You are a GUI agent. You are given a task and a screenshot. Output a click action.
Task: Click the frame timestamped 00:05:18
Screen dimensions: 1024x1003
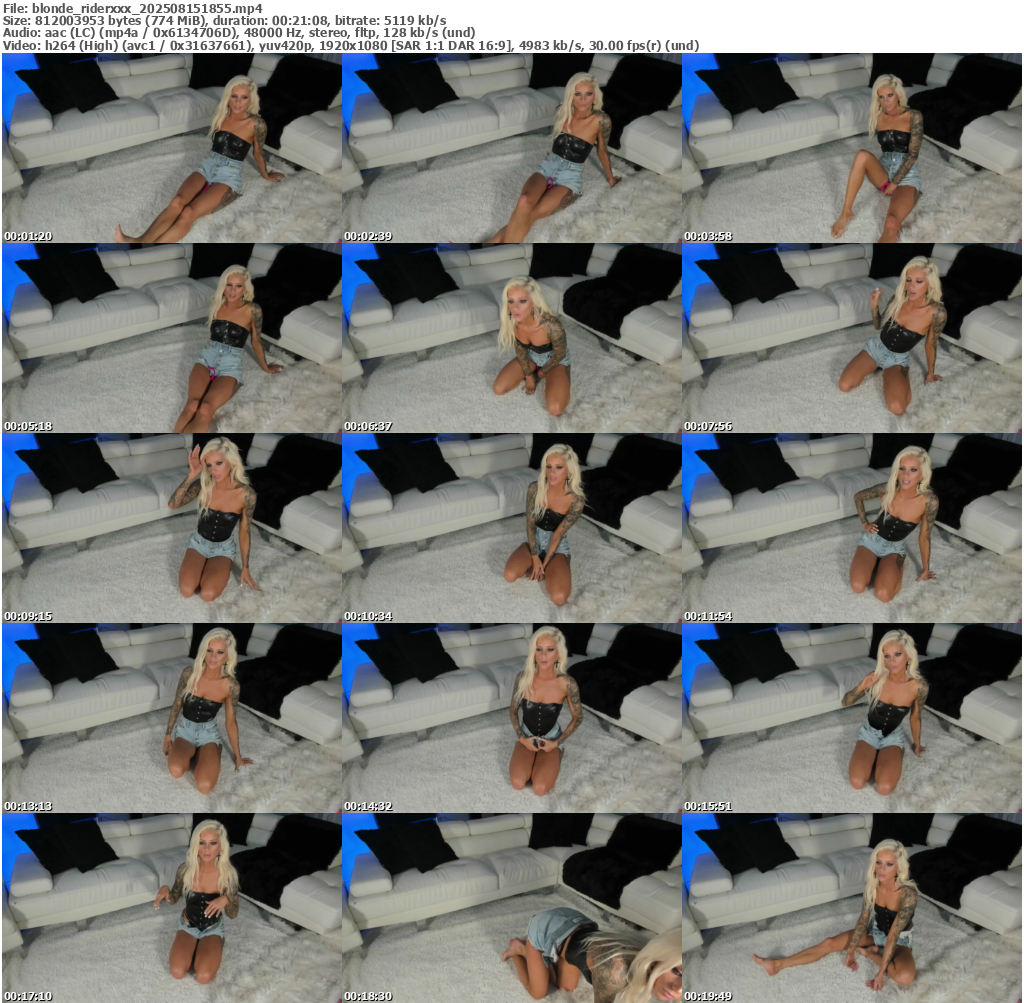tap(171, 338)
